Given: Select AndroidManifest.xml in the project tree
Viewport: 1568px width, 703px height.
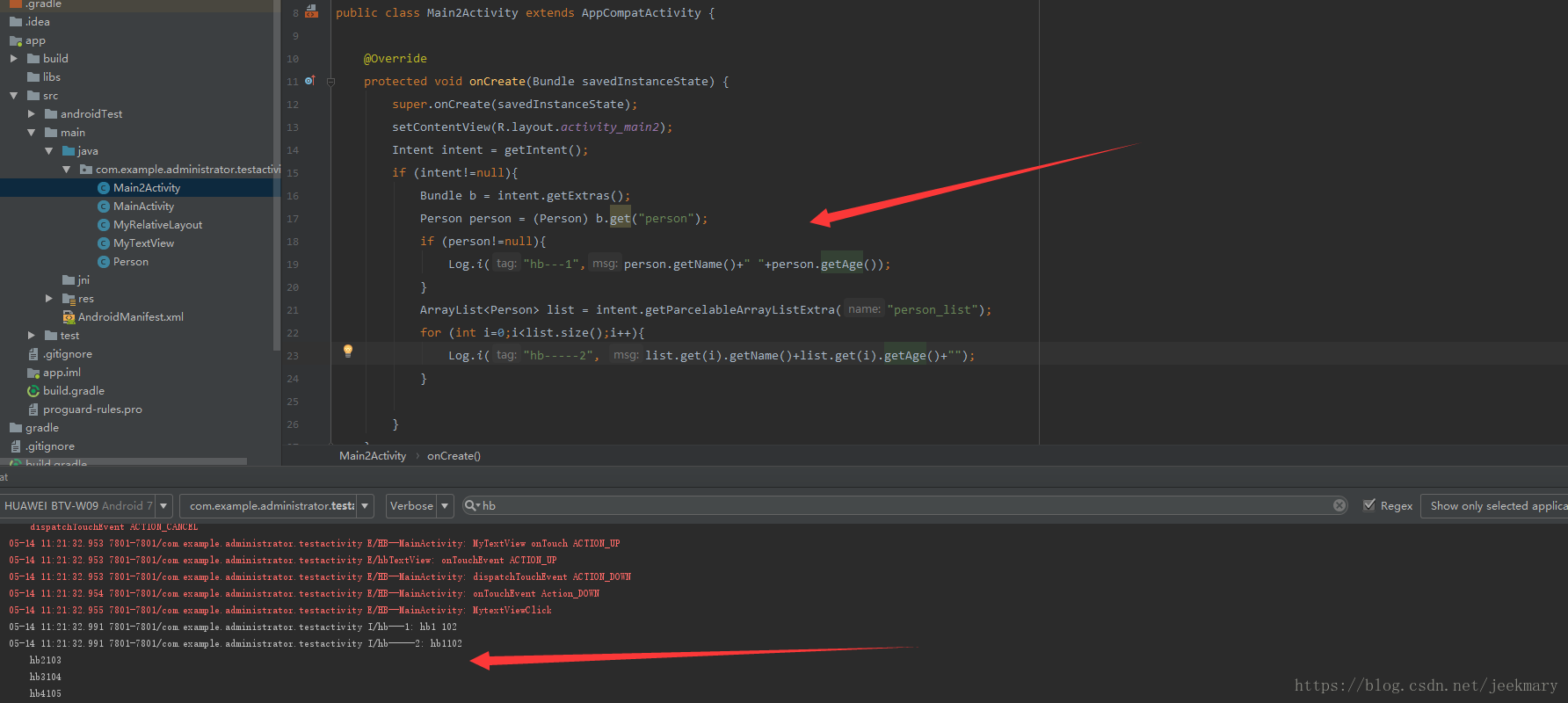Looking at the screenshot, I should (x=131, y=317).
